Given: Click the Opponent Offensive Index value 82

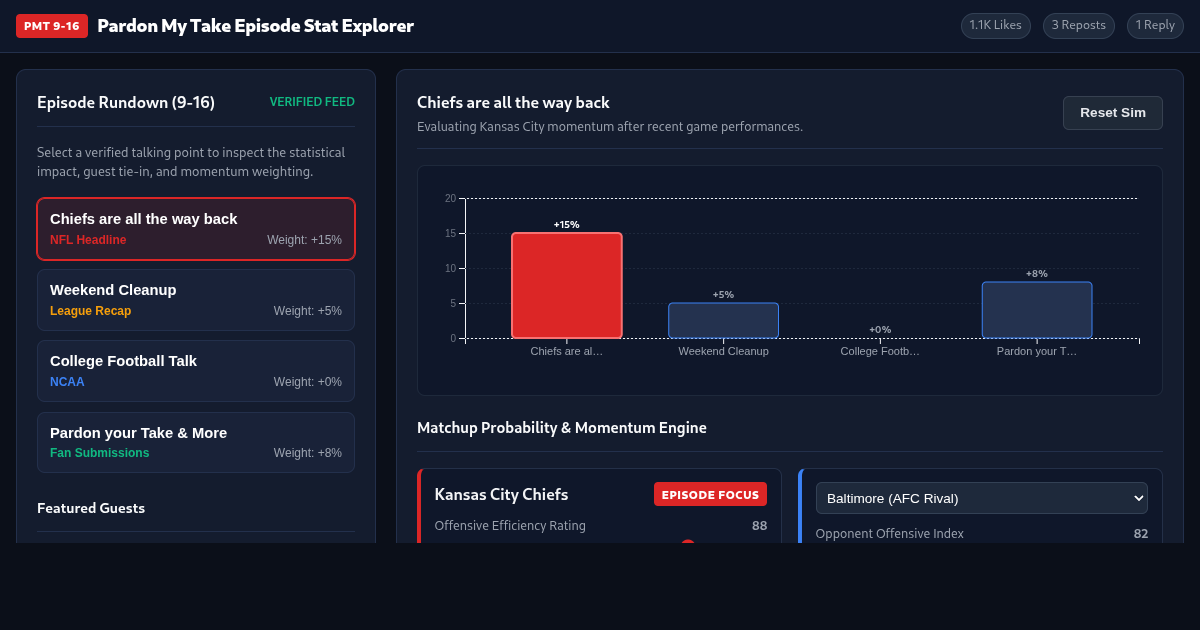Looking at the screenshot, I should tap(1141, 534).
